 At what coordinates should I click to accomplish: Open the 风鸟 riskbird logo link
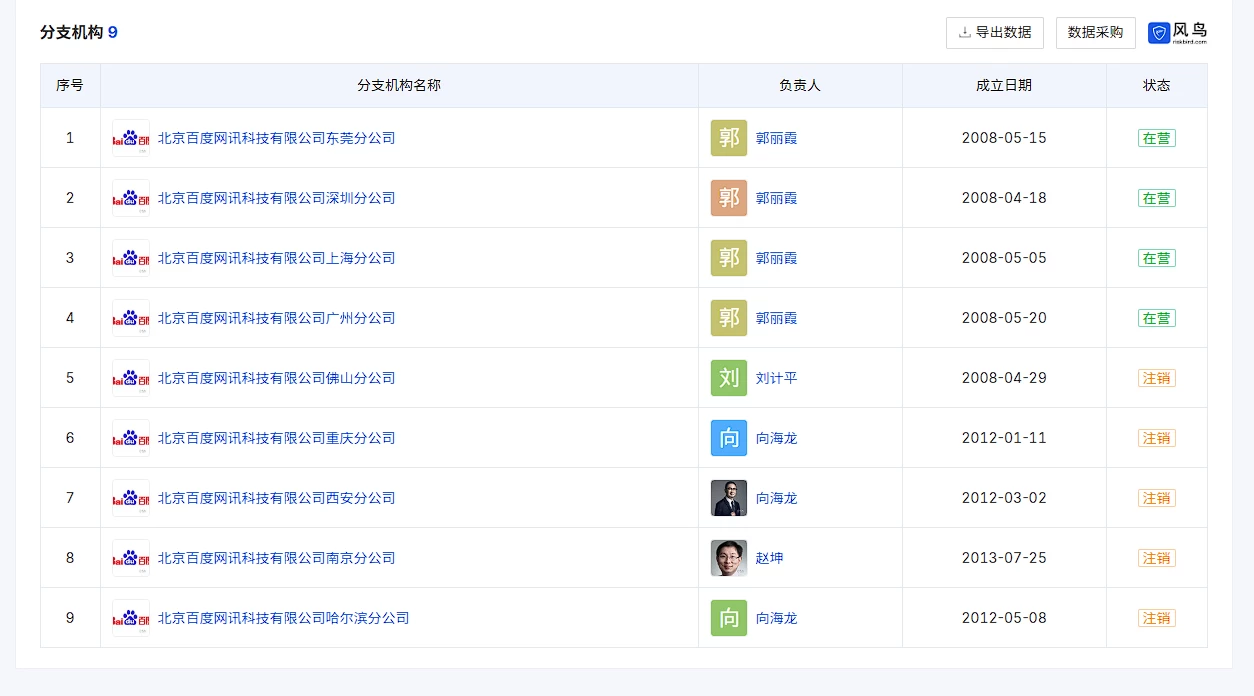[x=1177, y=33]
